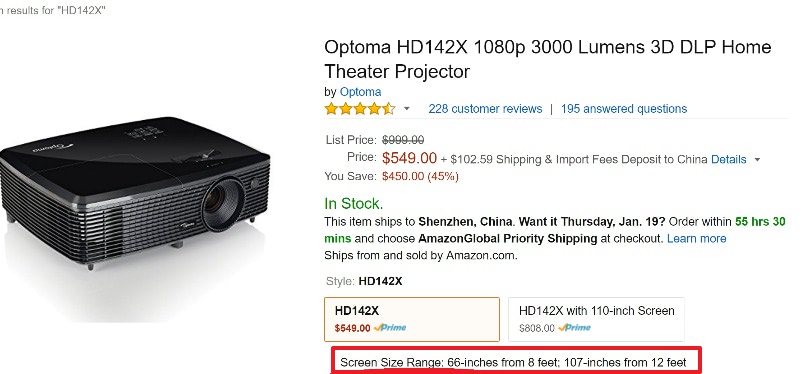Click the struck-through $999.00 list price
806x374 pixels.
(403, 140)
